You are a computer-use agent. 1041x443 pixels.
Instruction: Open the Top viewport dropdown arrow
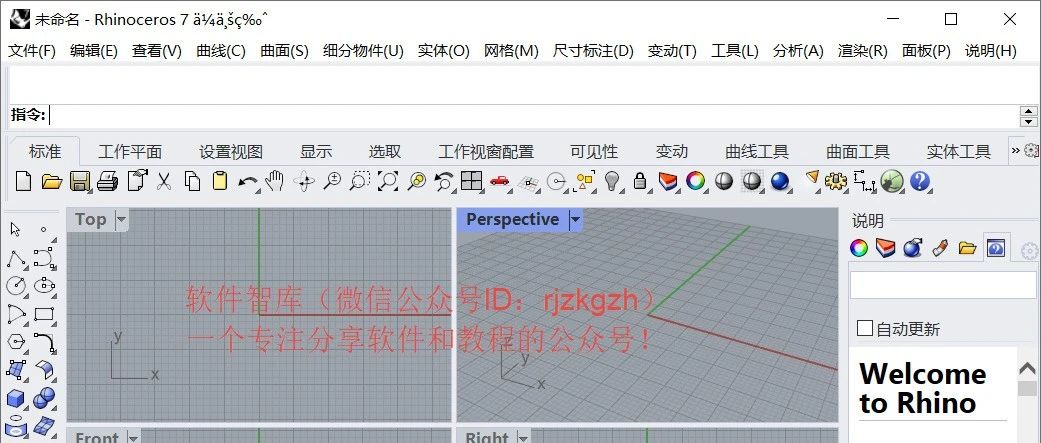121,219
